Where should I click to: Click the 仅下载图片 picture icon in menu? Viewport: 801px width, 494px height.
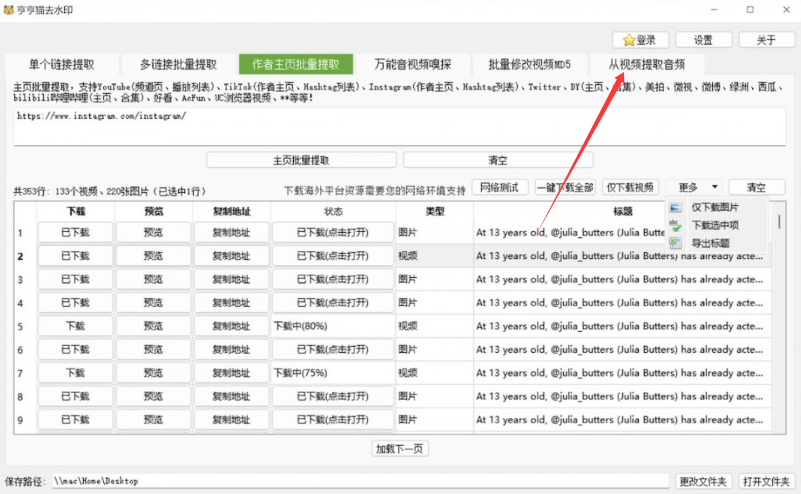(x=676, y=207)
